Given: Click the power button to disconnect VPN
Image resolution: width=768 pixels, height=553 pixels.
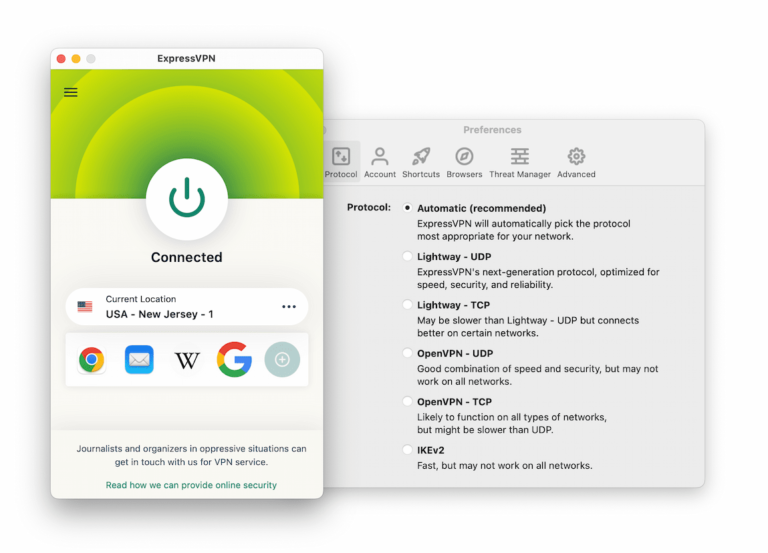Looking at the screenshot, I should [186, 199].
